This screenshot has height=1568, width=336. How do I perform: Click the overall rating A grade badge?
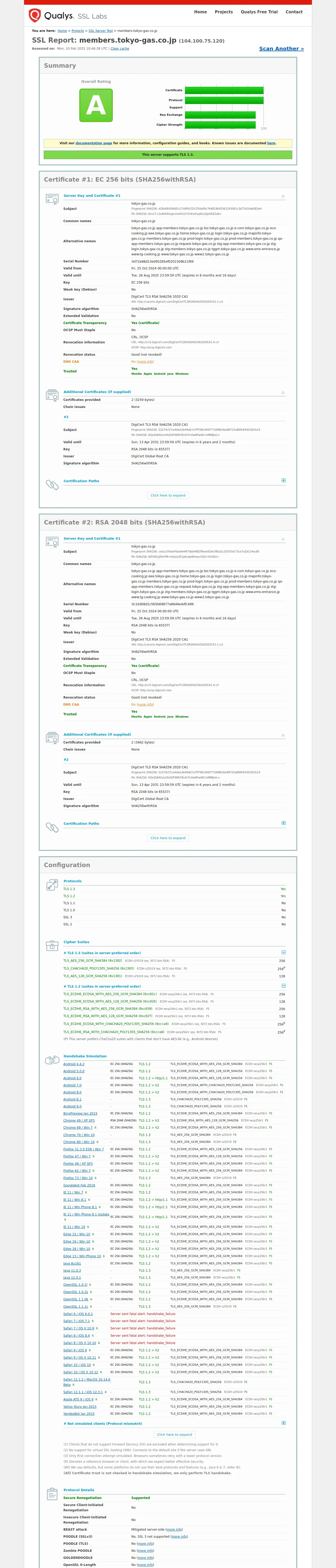(x=96, y=105)
